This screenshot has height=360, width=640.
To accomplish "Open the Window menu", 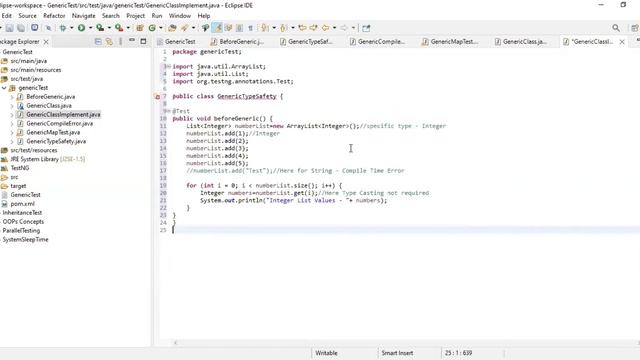I will 180,16.
